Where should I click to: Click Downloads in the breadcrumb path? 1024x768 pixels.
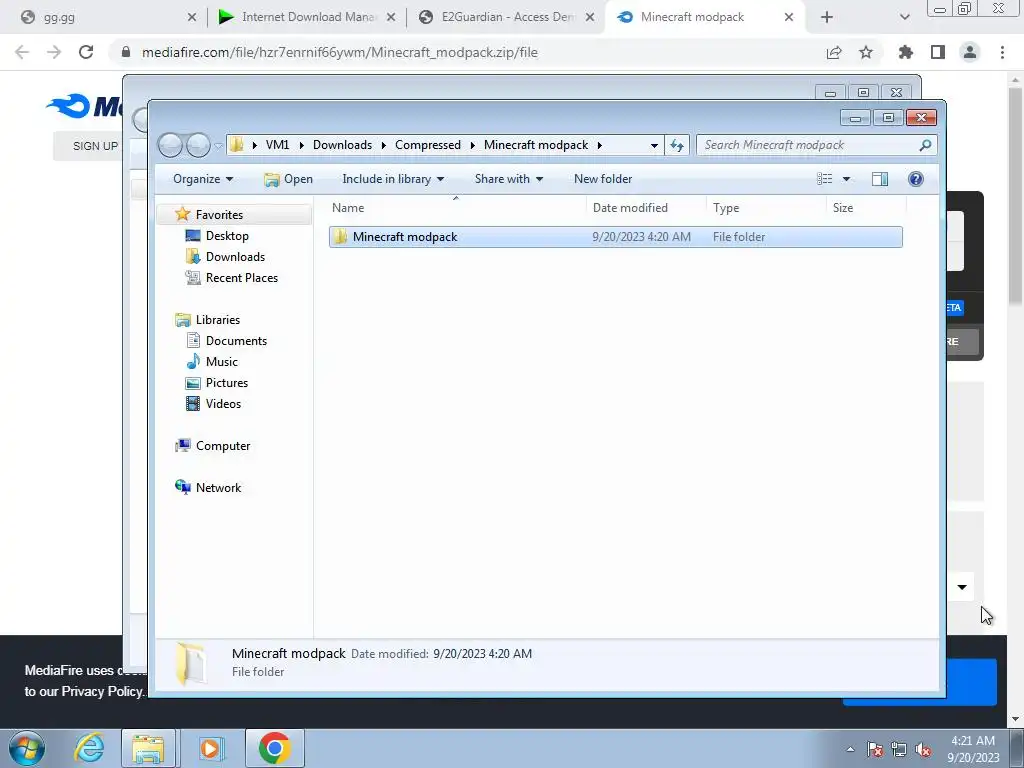tap(342, 145)
